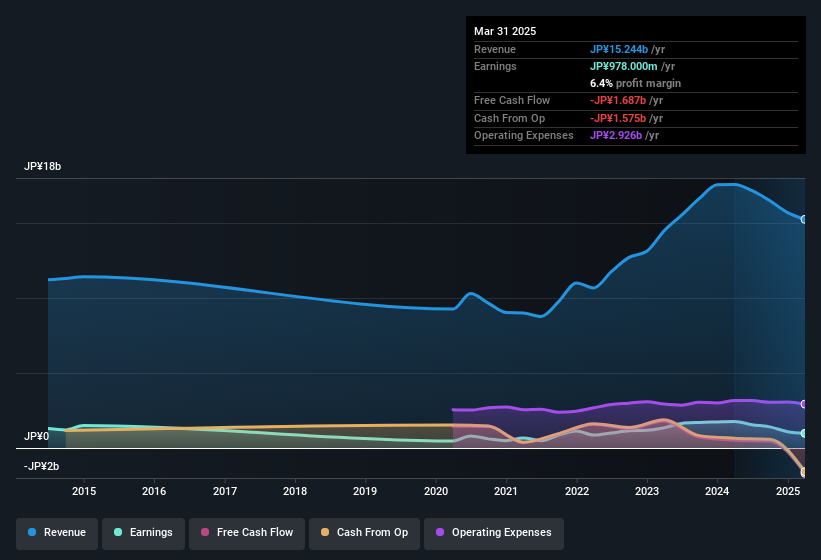Click the 2019 x-axis label
This screenshot has height=560, width=821.
coord(365,491)
